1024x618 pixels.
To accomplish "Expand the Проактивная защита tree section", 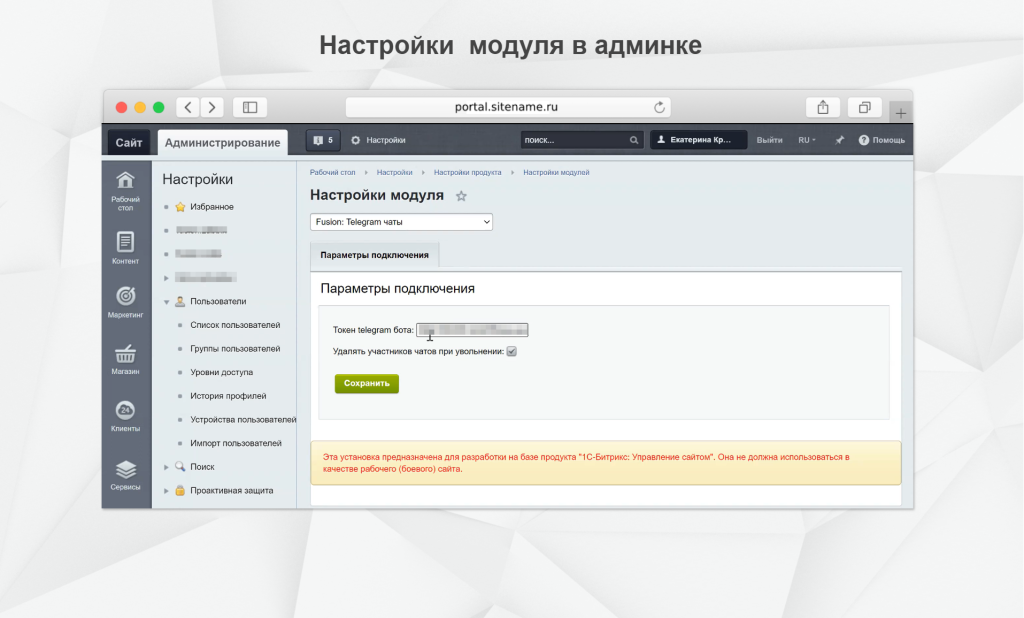I will click(167, 491).
